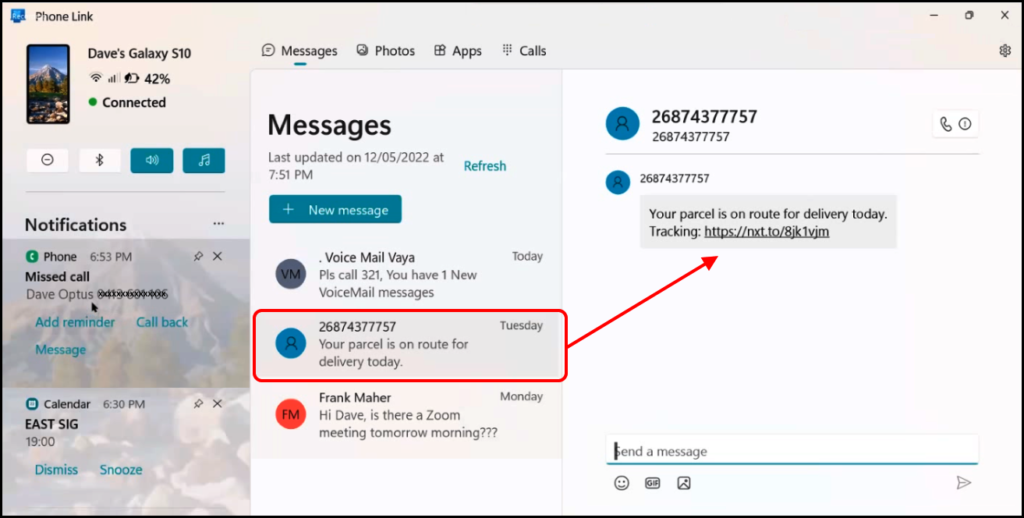Click the phone's Wi-Fi status icon
The height and width of the screenshot is (518, 1024).
(96, 78)
